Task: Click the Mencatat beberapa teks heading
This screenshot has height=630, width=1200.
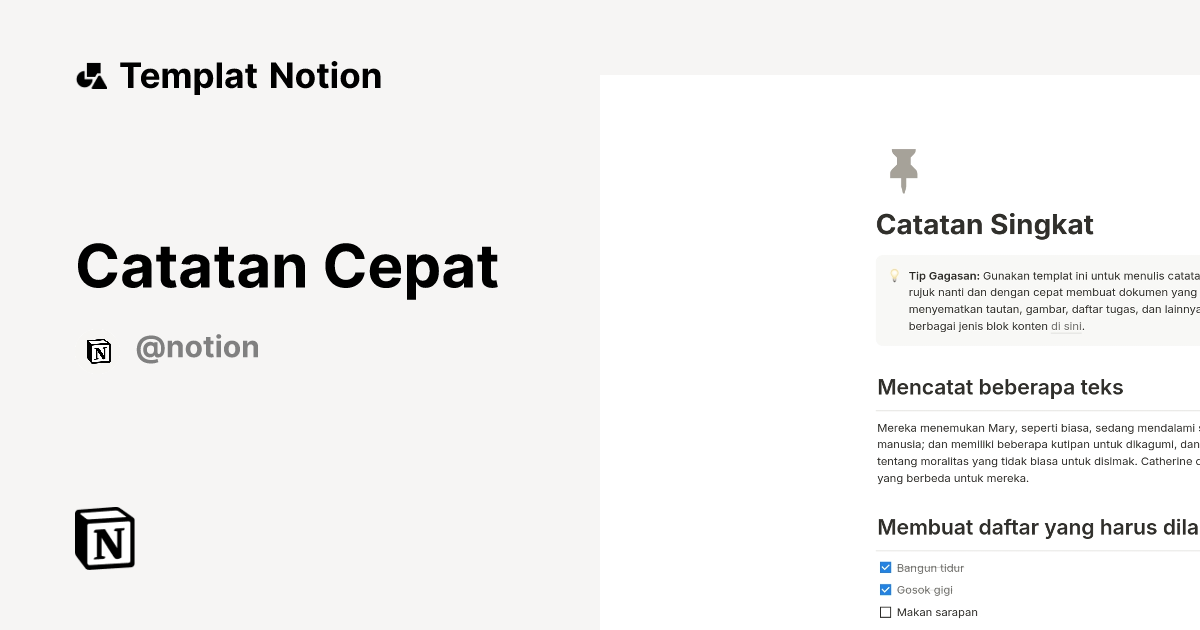Action: pyautogui.click(x=1000, y=387)
